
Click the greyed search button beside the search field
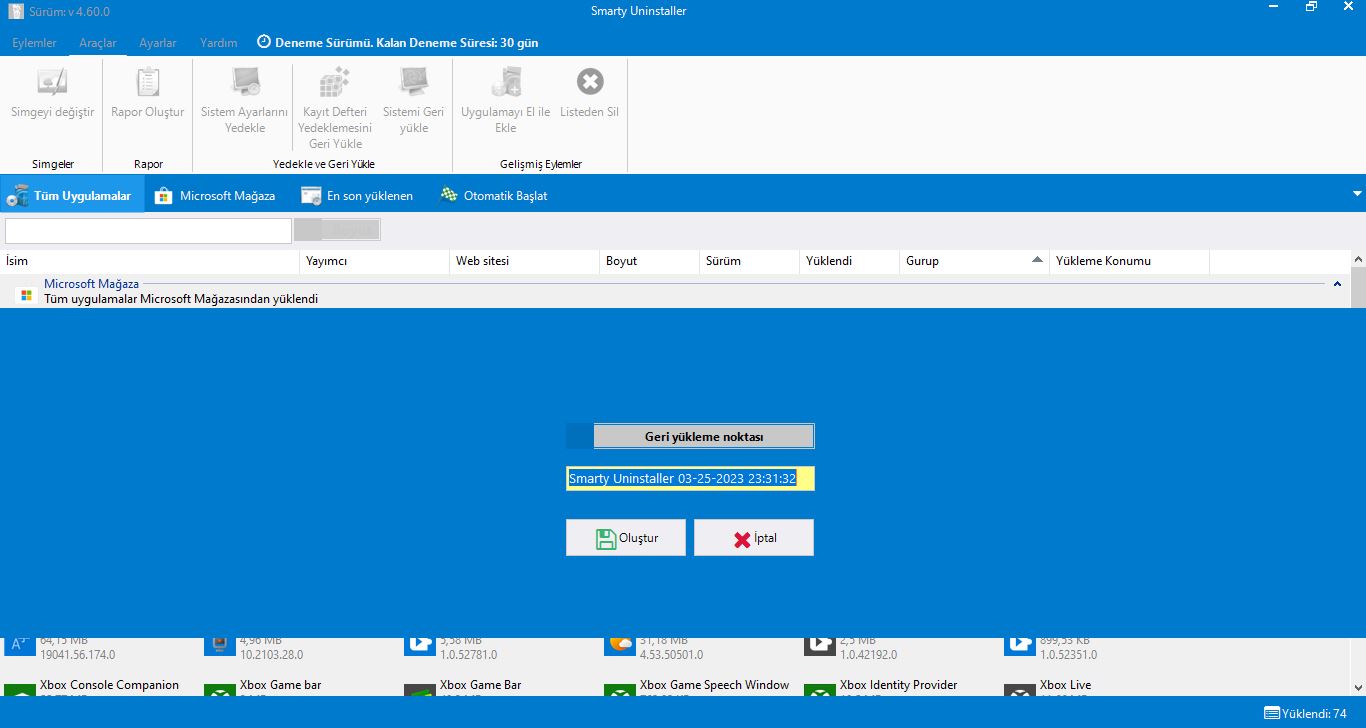click(x=337, y=230)
